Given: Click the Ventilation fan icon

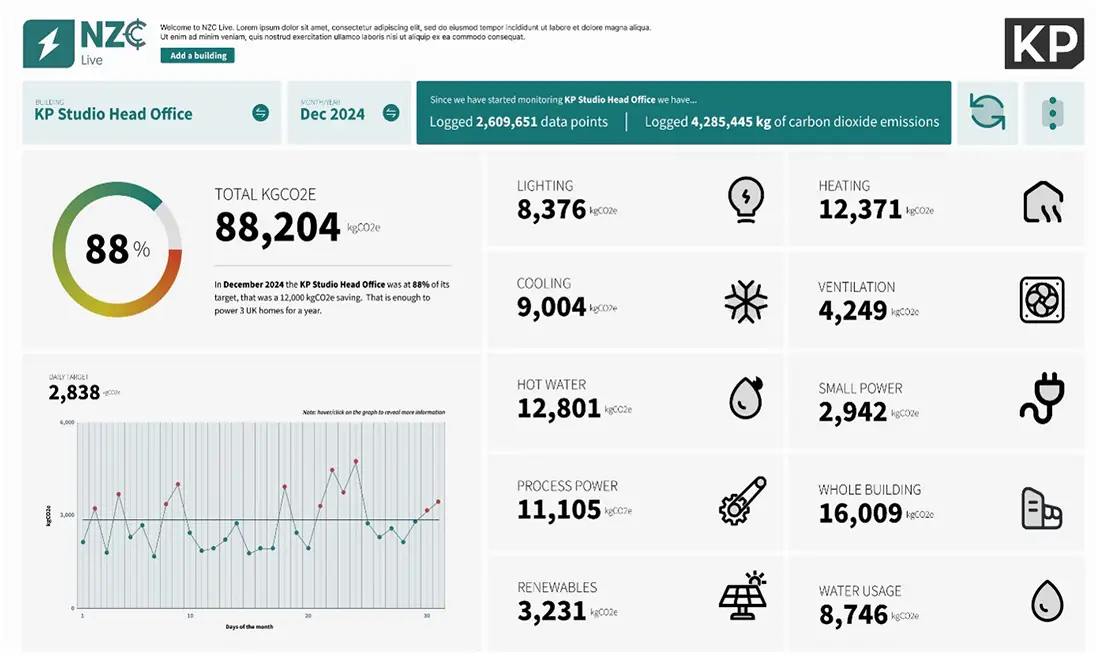Looking at the screenshot, I should point(1041,300).
